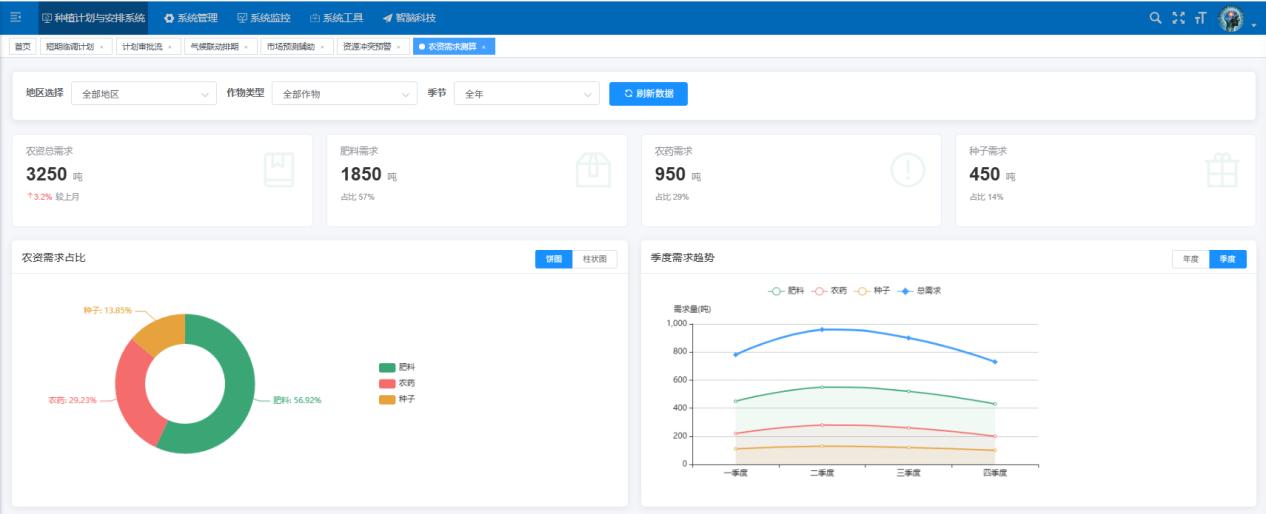The width and height of the screenshot is (1266, 514).
Task: Open the font size setting icon
Action: [1199, 18]
